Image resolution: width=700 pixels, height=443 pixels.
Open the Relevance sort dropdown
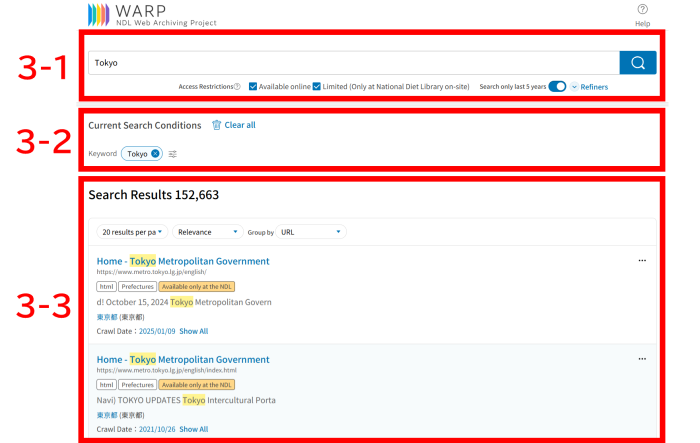(208, 232)
